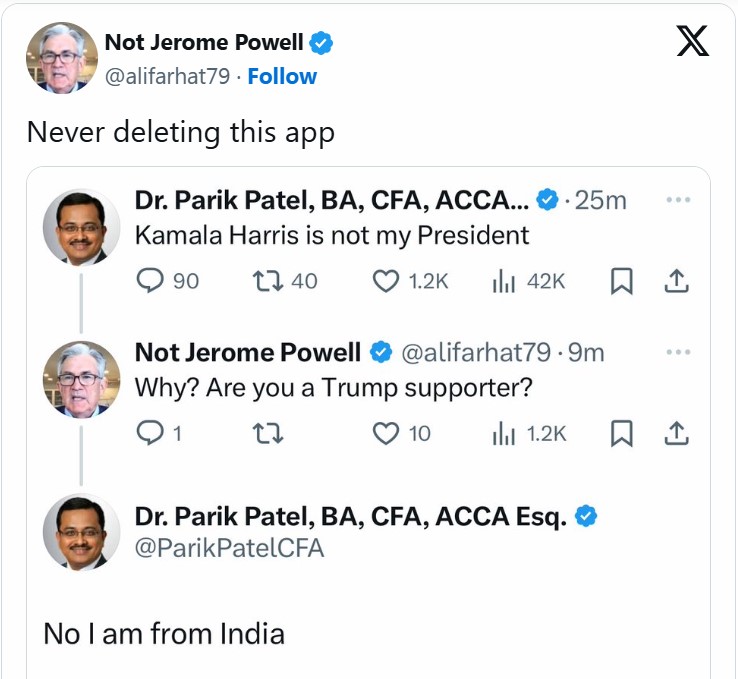Click the reply icon with 90 comments
This screenshot has width=738, height=679.
tap(149, 282)
